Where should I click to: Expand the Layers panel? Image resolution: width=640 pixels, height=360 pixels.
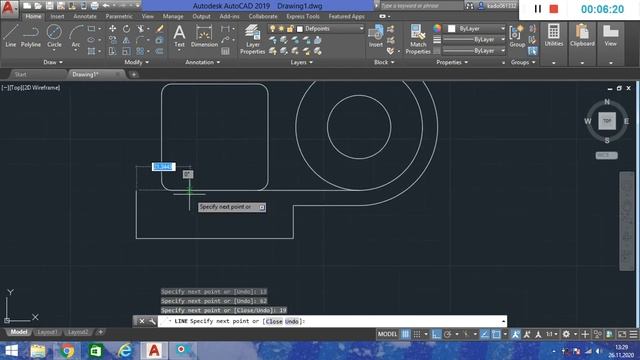point(302,62)
